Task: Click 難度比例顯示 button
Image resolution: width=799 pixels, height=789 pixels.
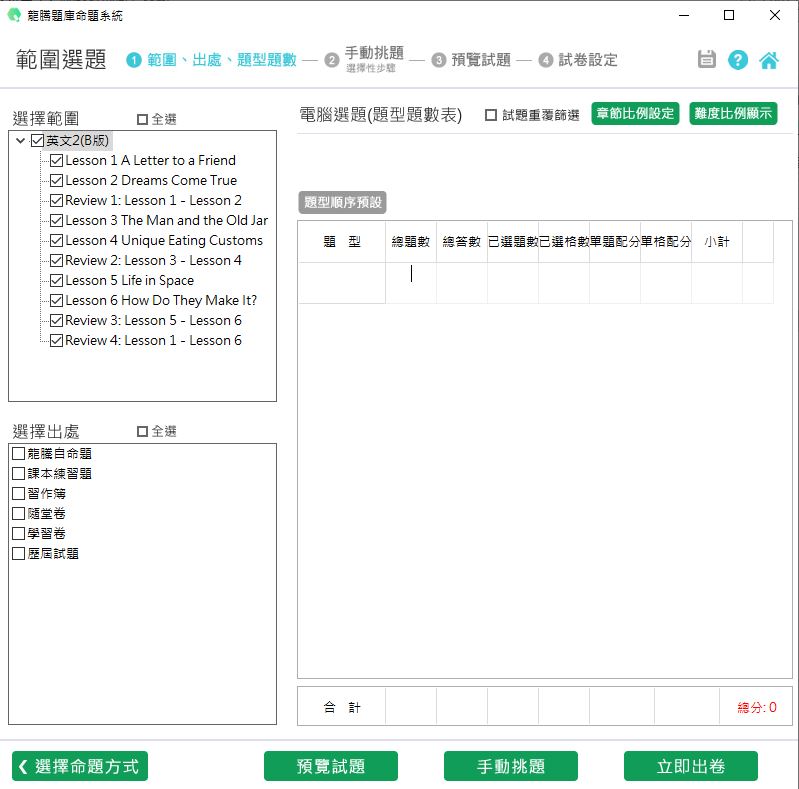Action: point(733,113)
